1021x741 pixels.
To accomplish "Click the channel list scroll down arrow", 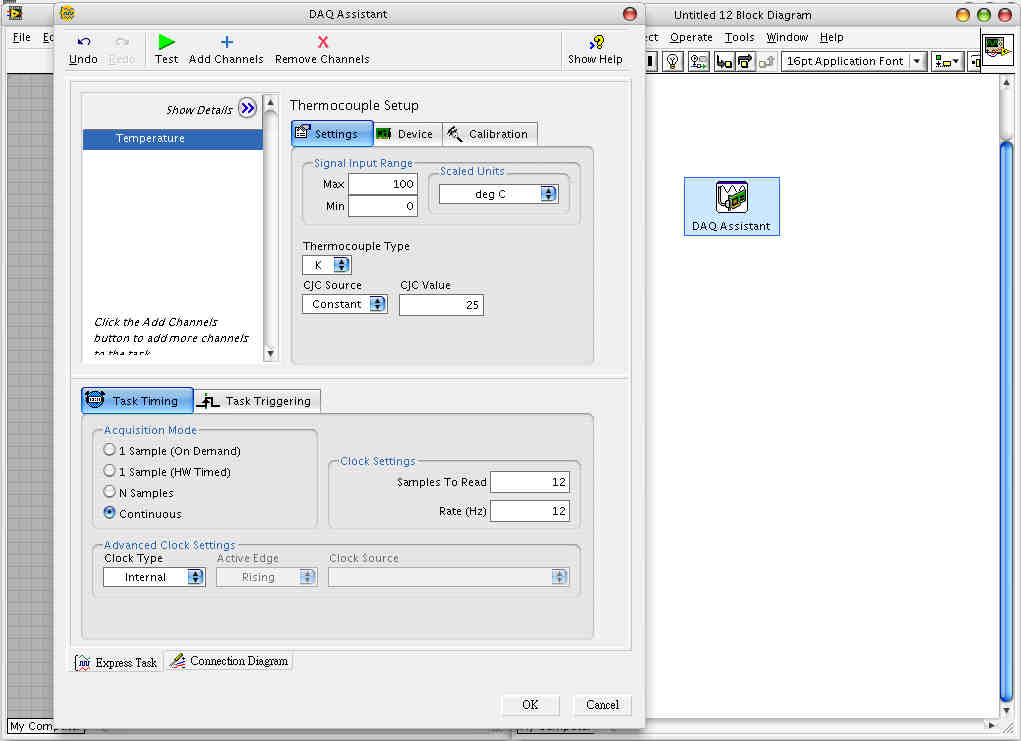I will (271, 354).
